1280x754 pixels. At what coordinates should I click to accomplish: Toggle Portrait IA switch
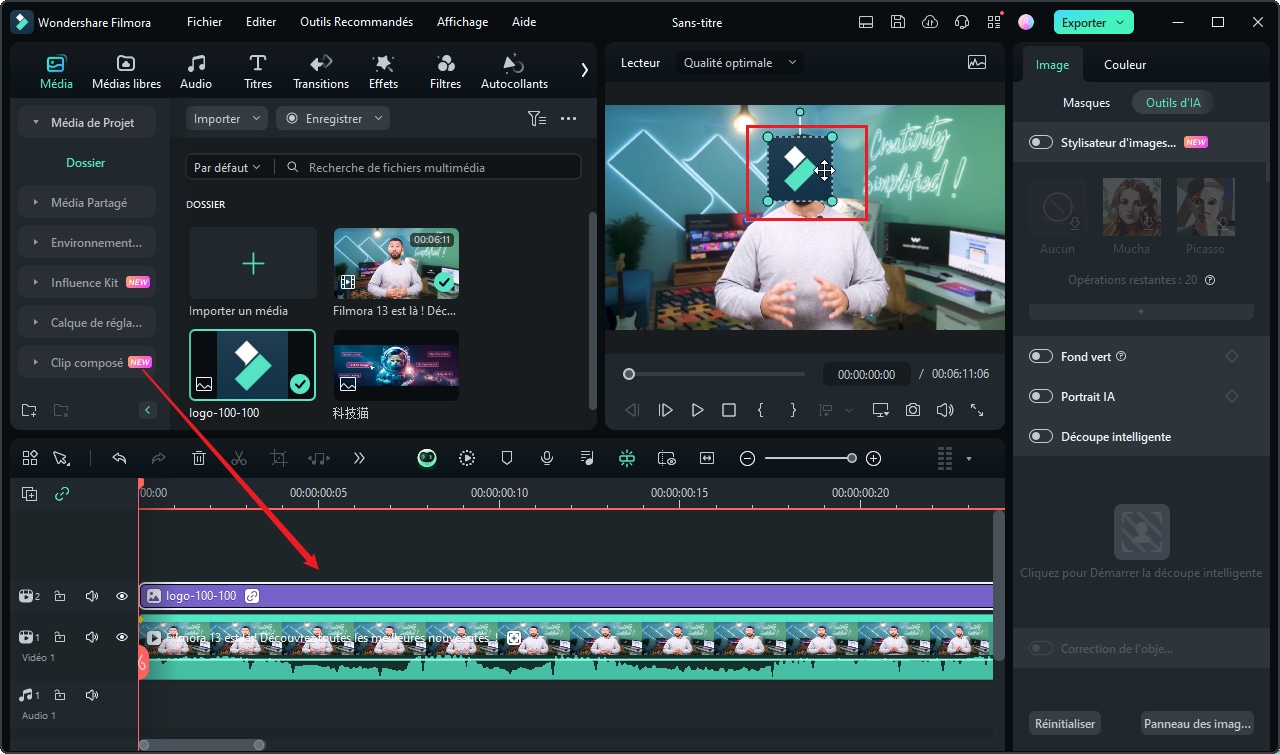pyautogui.click(x=1041, y=396)
